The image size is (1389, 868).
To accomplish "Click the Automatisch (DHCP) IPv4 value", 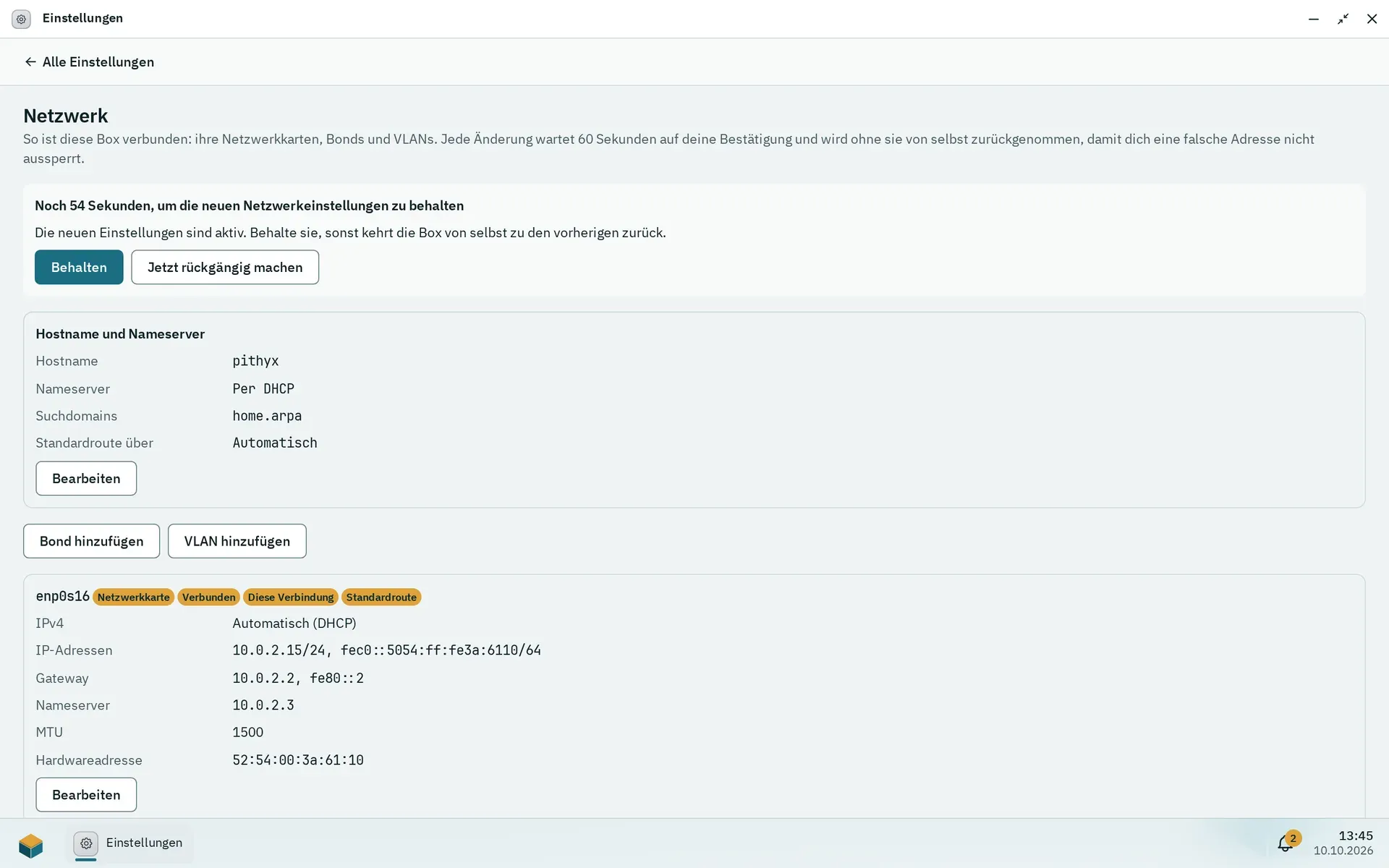I will tap(294, 624).
